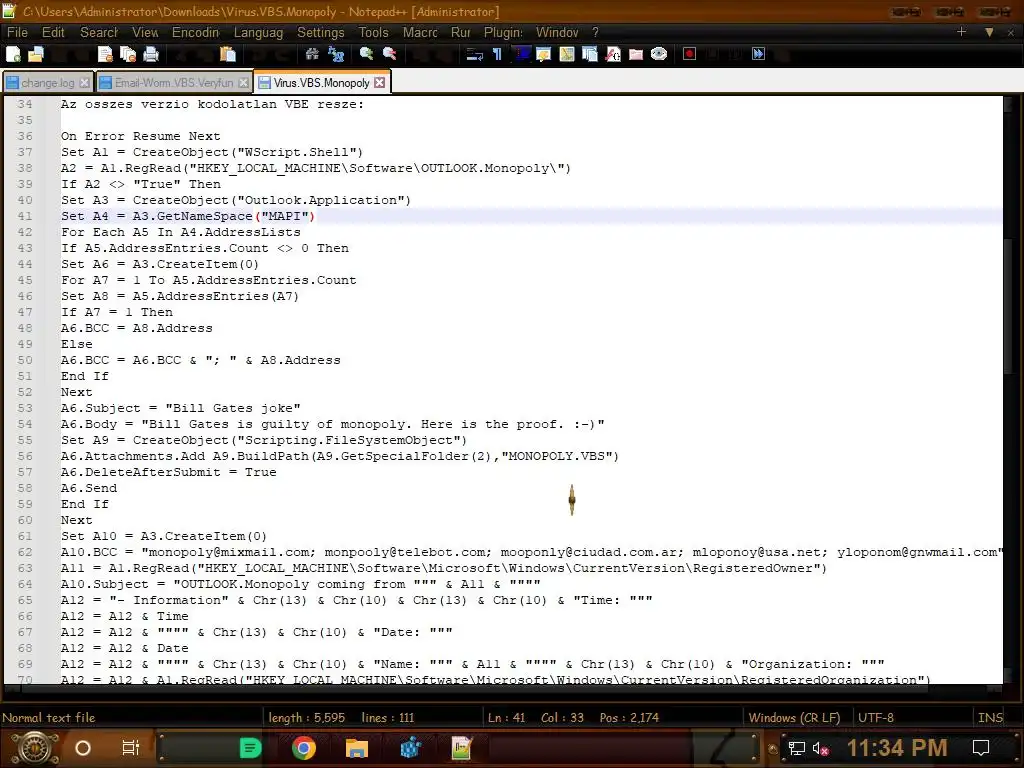Toggle the monitoring eye icon
The height and width of the screenshot is (768, 1024).
(x=659, y=54)
